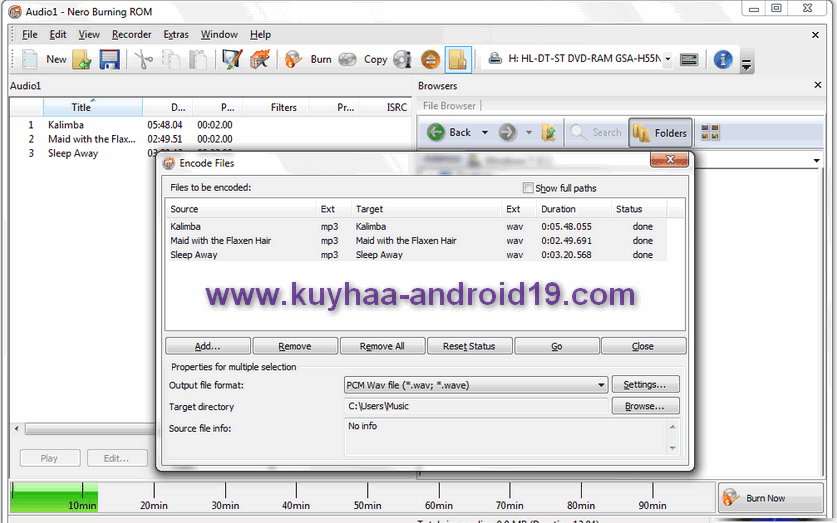This screenshot has width=837, height=523.
Task: Click the Title column header in Audio1
Action: click(x=92, y=107)
